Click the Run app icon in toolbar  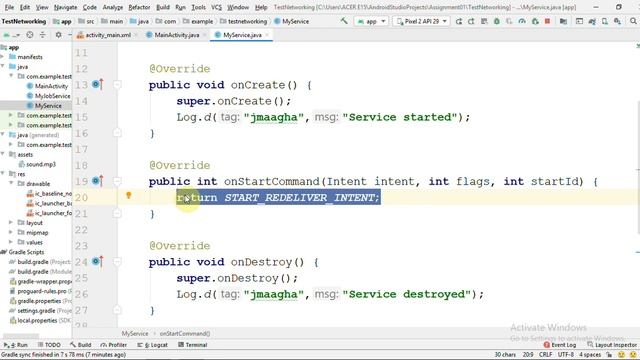point(459,21)
